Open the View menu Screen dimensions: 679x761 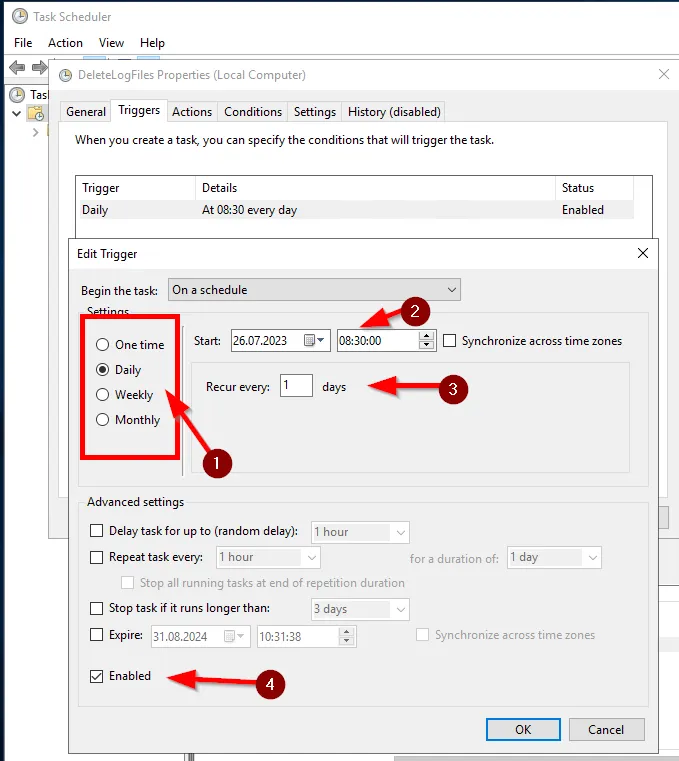click(x=111, y=43)
